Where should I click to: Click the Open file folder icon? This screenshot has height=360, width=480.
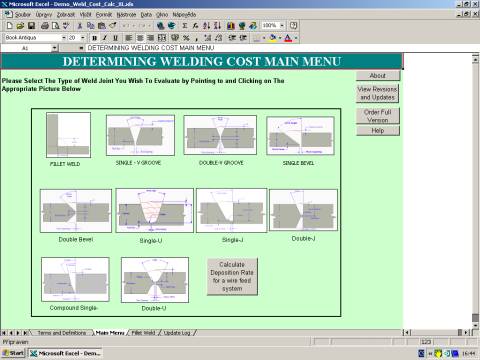click(x=20, y=26)
